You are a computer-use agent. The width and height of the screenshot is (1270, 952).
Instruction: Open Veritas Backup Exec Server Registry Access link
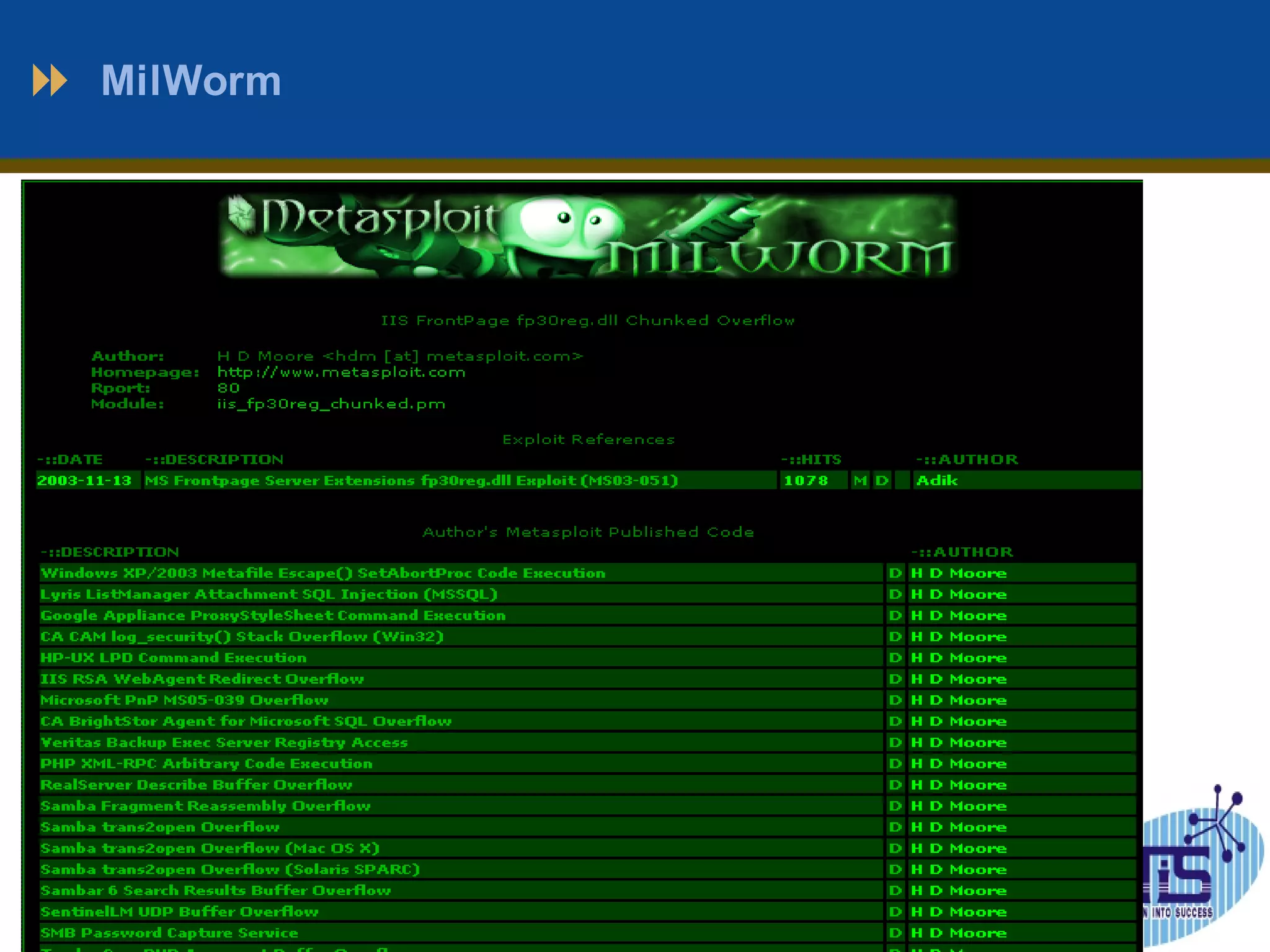pyautogui.click(x=224, y=743)
